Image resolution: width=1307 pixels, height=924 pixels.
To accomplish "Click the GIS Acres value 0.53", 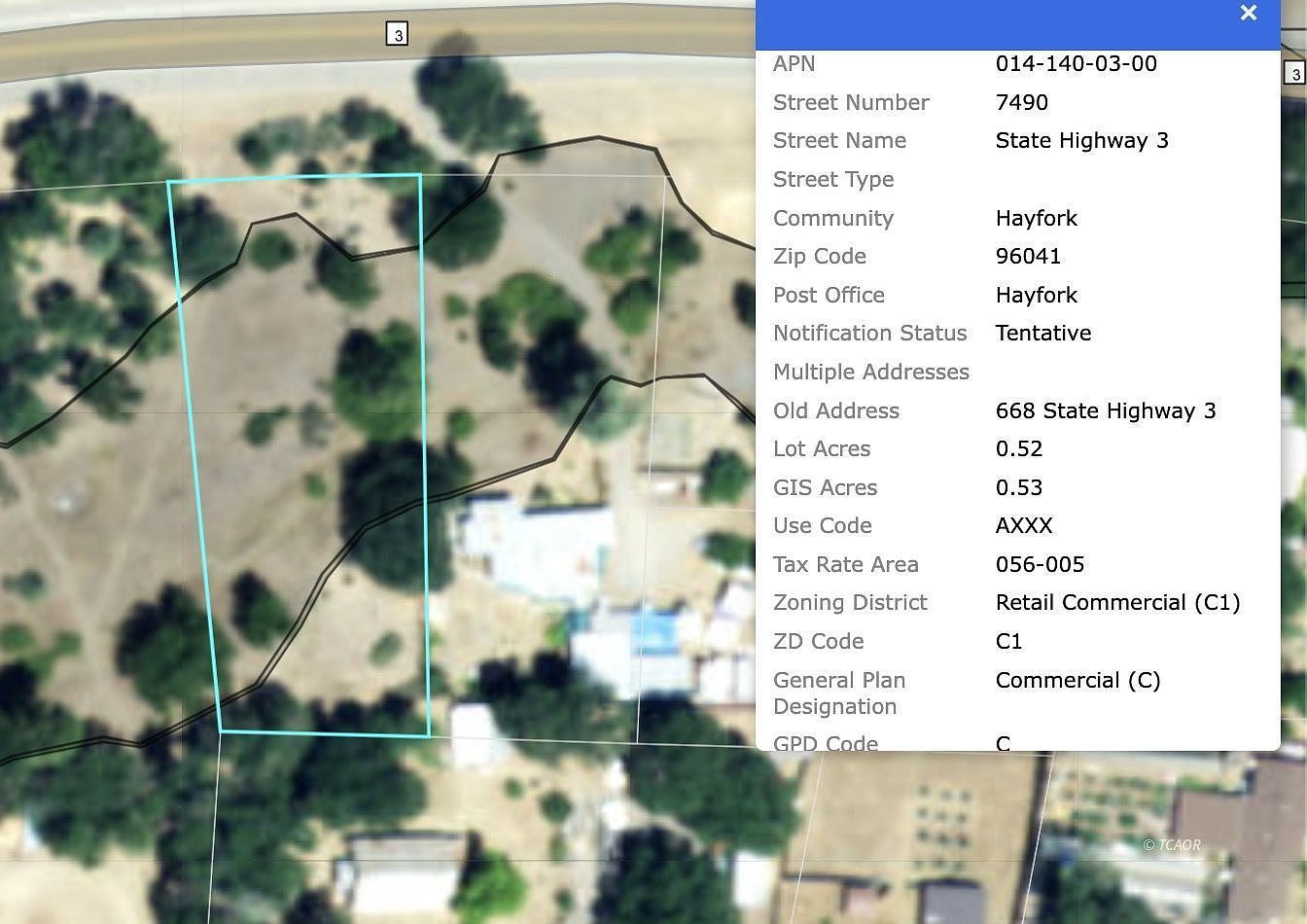I will (x=1018, y=487).
